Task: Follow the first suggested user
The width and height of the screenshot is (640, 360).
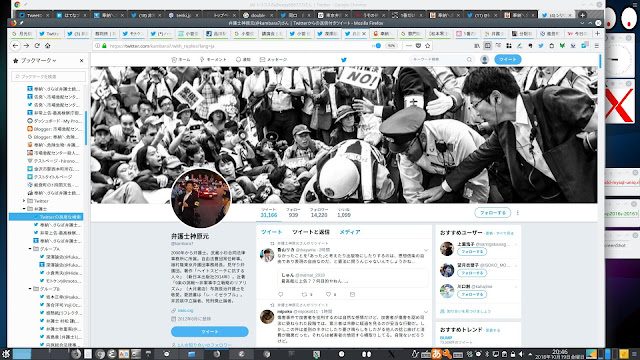Action: pos(472,252)
